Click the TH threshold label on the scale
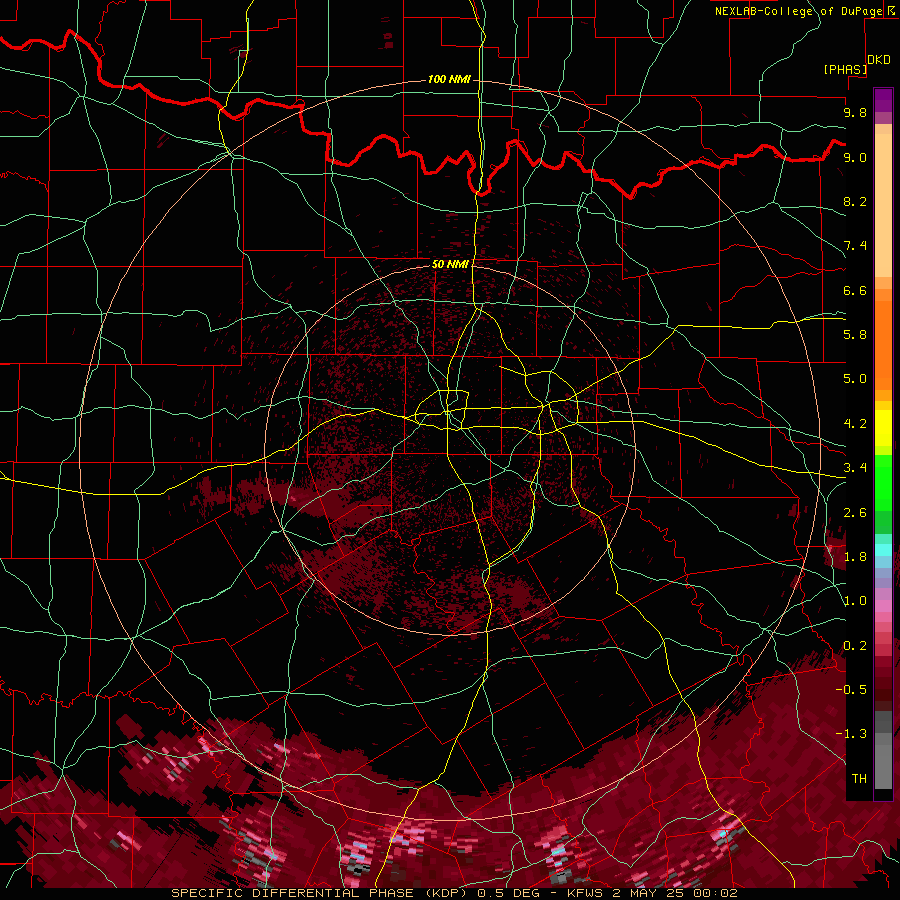 point(859,779)
